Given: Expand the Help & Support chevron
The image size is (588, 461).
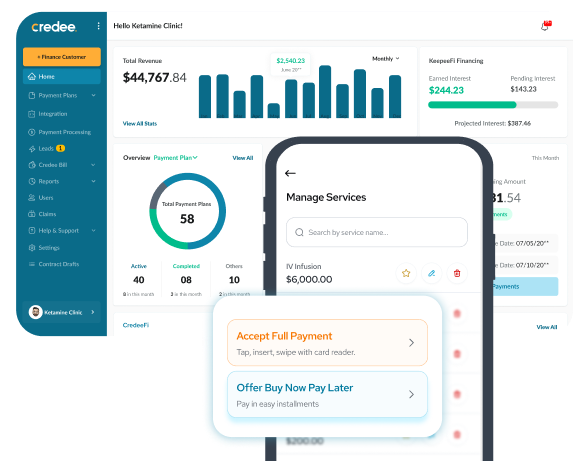Looking at the screenshot, I should pos(93,230).
